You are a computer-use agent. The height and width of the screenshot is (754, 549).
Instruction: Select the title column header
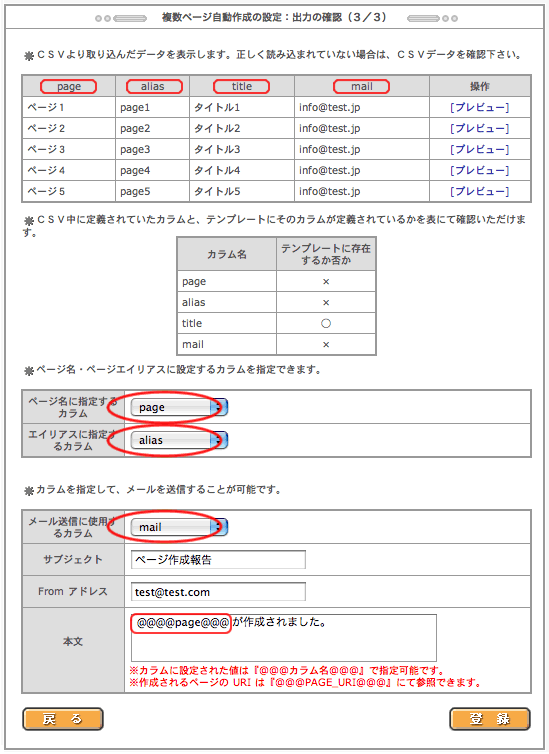(x=242, y=87)
